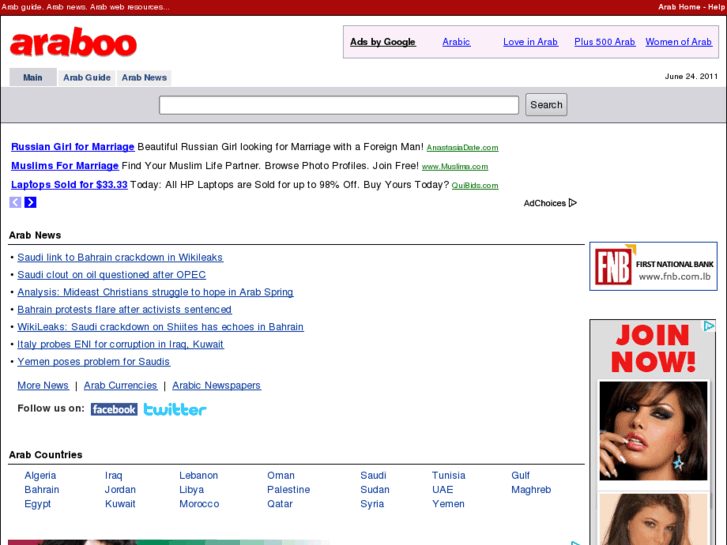Visit the www.Muslima.com link
Viewport: 727px width, 545px height.
tap(455, 167)
